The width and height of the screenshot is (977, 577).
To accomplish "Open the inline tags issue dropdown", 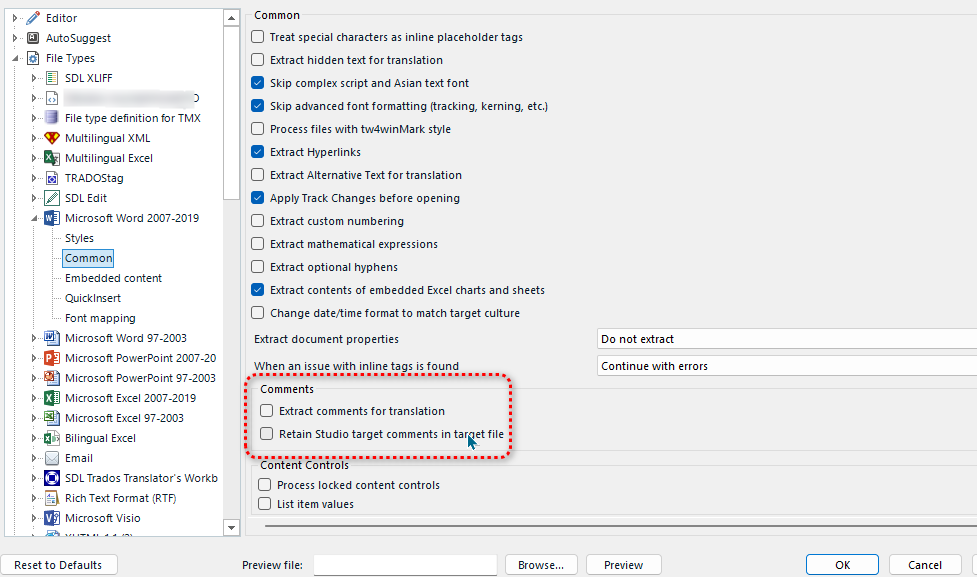I will pos(786,366).
